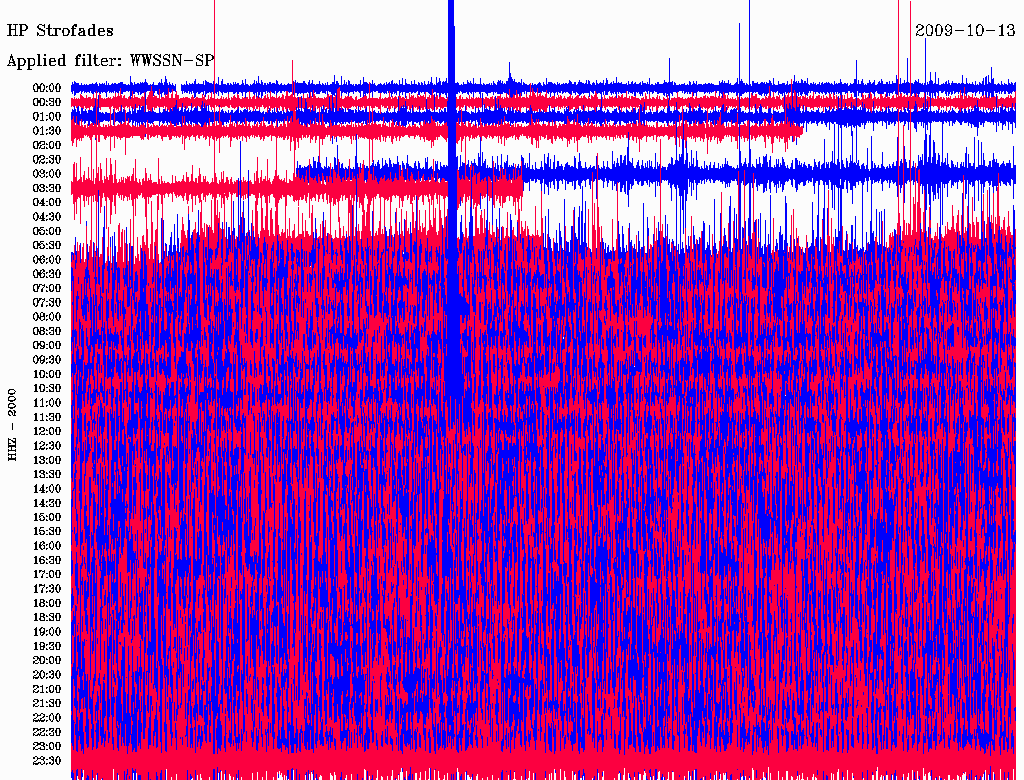The image size is (1024, 780).
Task: Pick the 02:00 time row label
Action: [48, 145]
